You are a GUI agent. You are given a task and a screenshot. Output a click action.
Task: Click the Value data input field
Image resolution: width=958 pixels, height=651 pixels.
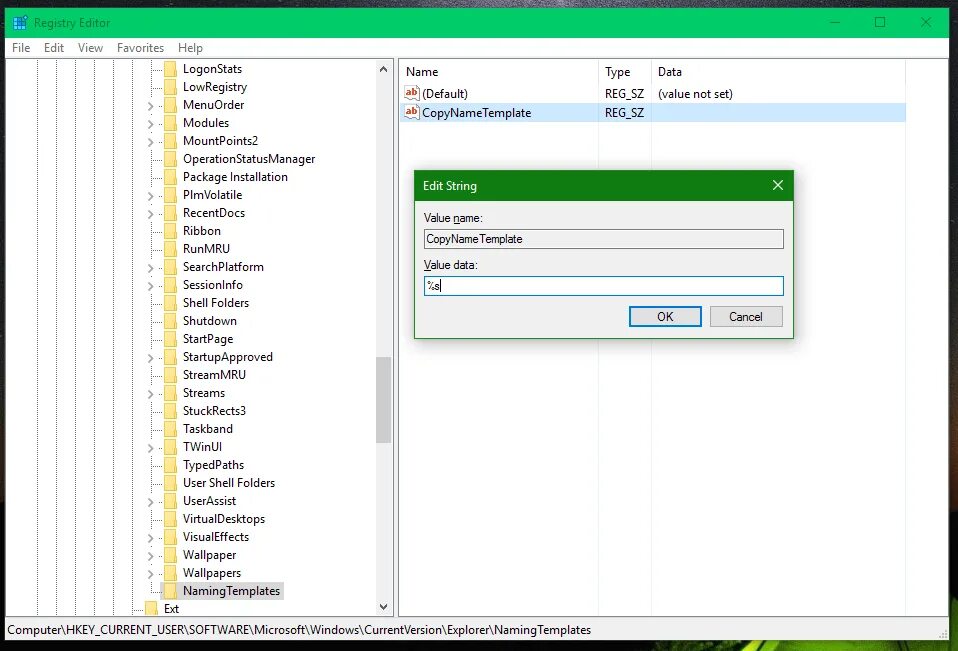coord(604,286)
